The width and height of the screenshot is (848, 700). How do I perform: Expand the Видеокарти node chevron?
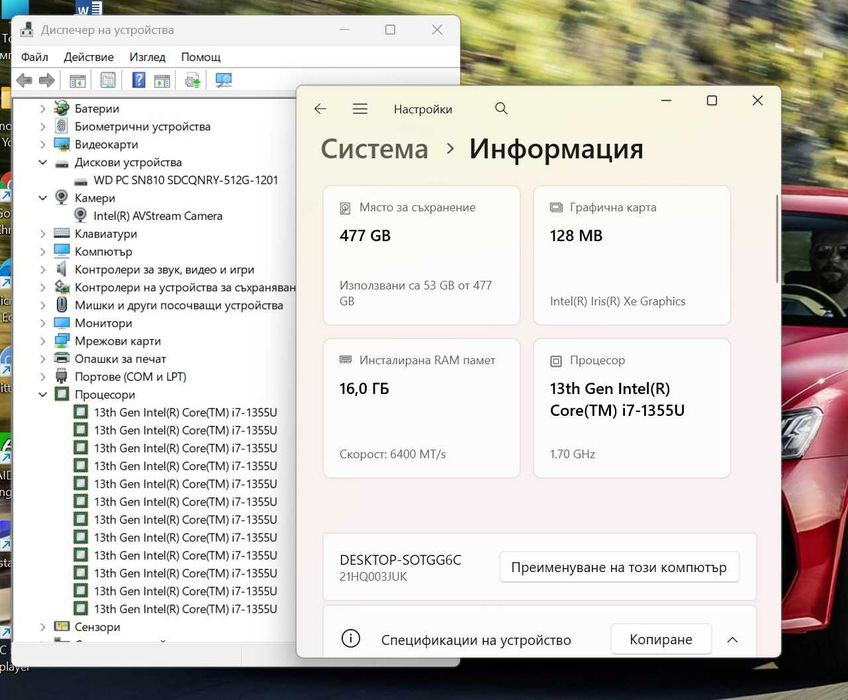43,144
